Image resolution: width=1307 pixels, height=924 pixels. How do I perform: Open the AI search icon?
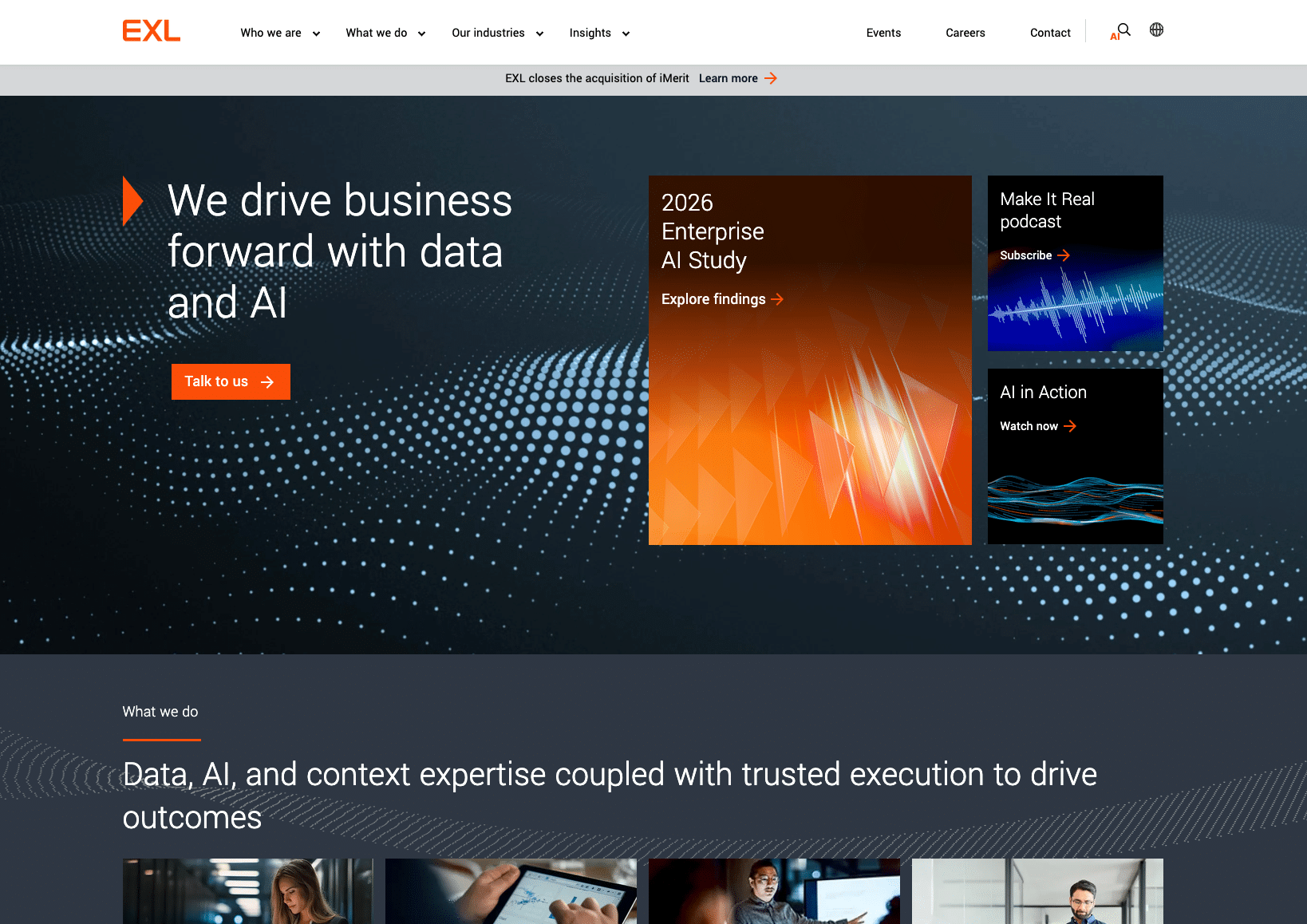coord(1120,32)
